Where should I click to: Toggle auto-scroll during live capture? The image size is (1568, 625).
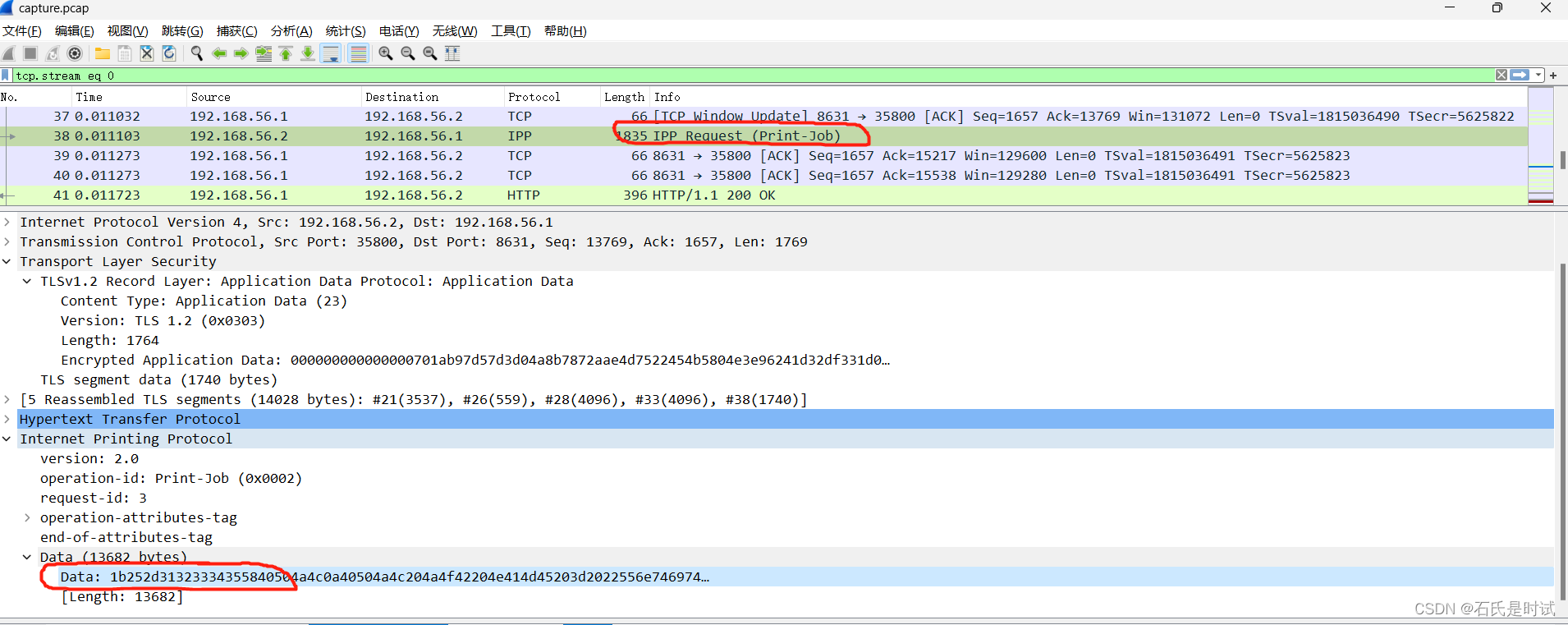click(x=331, y=53)
